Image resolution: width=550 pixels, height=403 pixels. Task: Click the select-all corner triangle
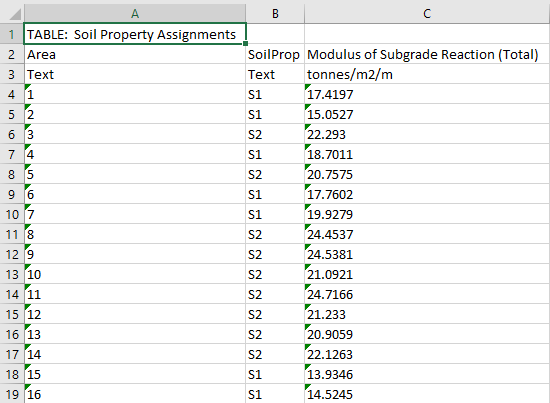15,14
